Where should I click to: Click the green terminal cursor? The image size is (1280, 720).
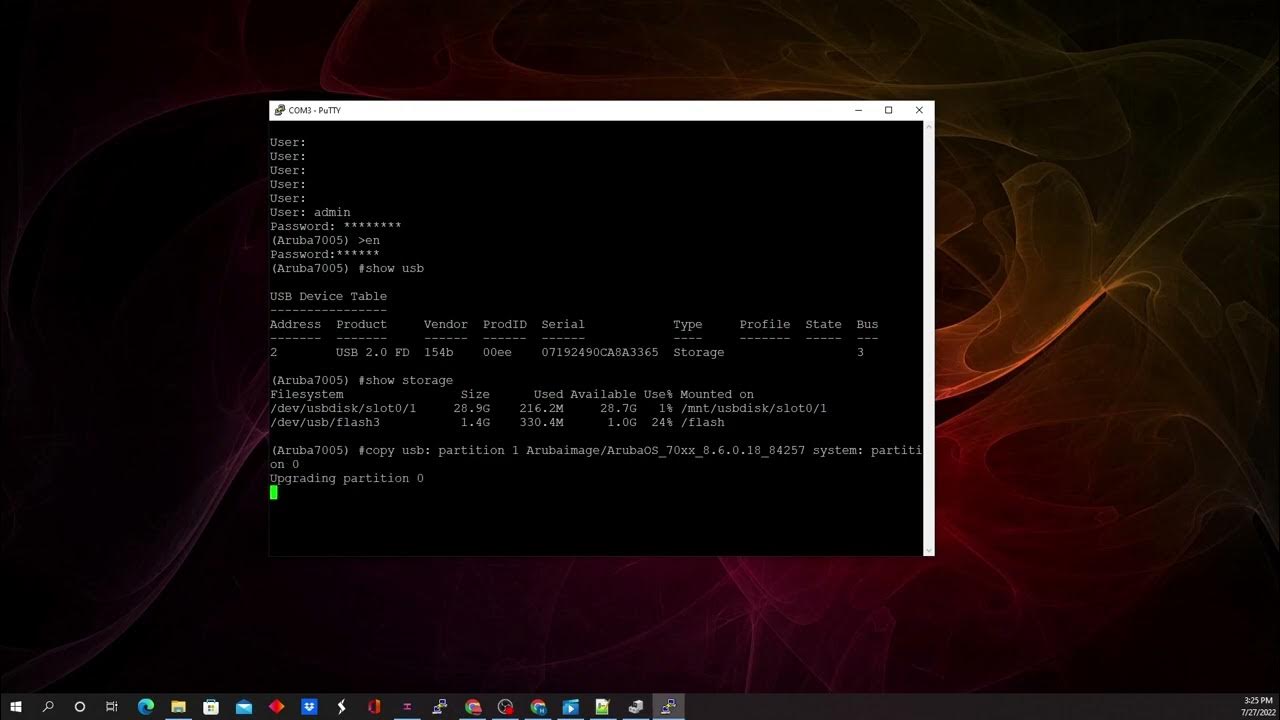(274, 492)
